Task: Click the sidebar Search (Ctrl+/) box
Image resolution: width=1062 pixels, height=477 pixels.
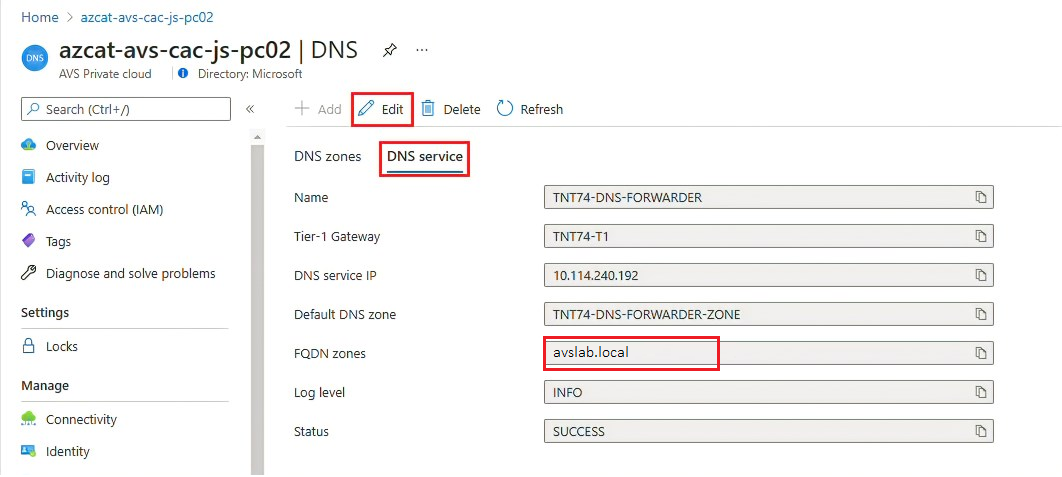Action: tap(126, 109)
